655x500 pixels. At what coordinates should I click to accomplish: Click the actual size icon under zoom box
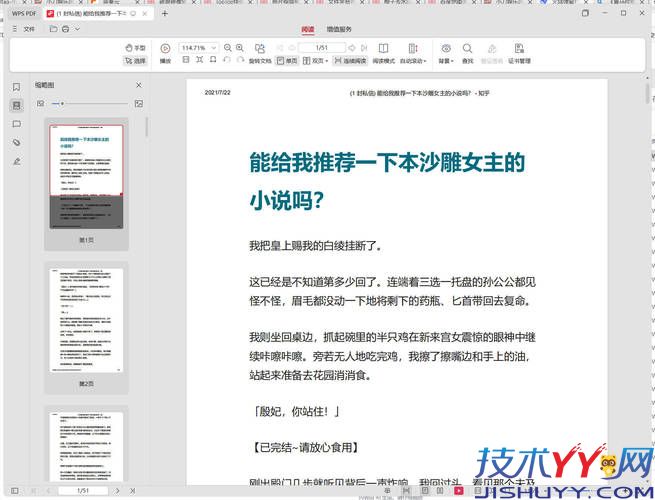coord(186,60)
